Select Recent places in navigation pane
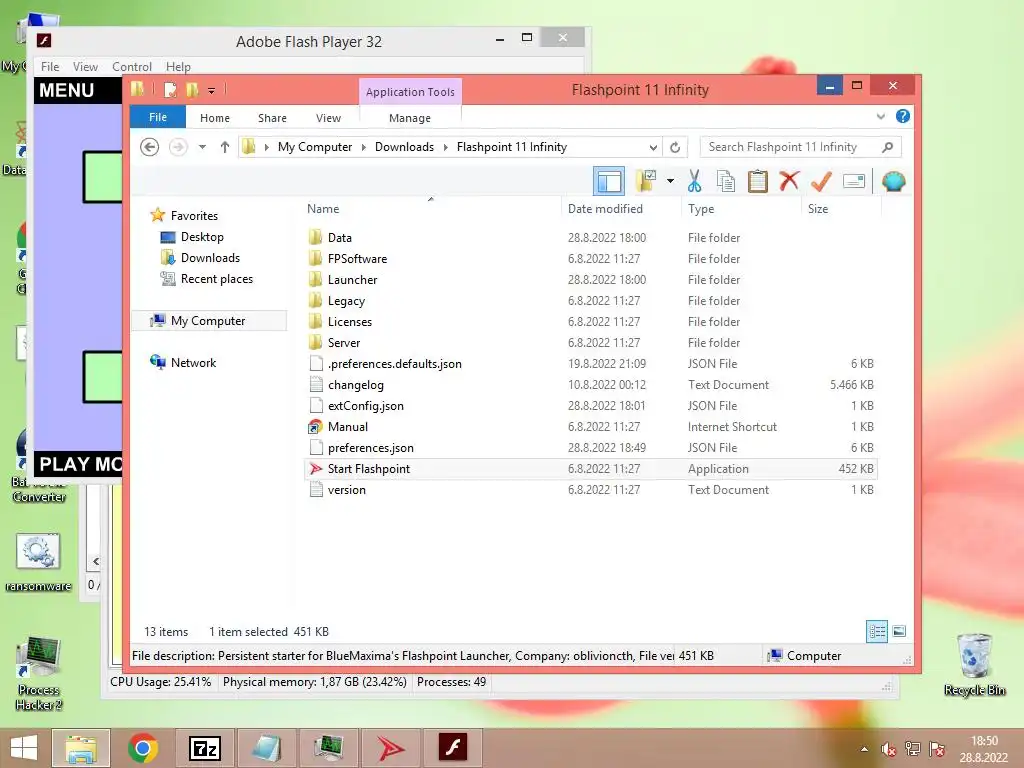Screen dimensions: 1024x768 click(217, 279)
